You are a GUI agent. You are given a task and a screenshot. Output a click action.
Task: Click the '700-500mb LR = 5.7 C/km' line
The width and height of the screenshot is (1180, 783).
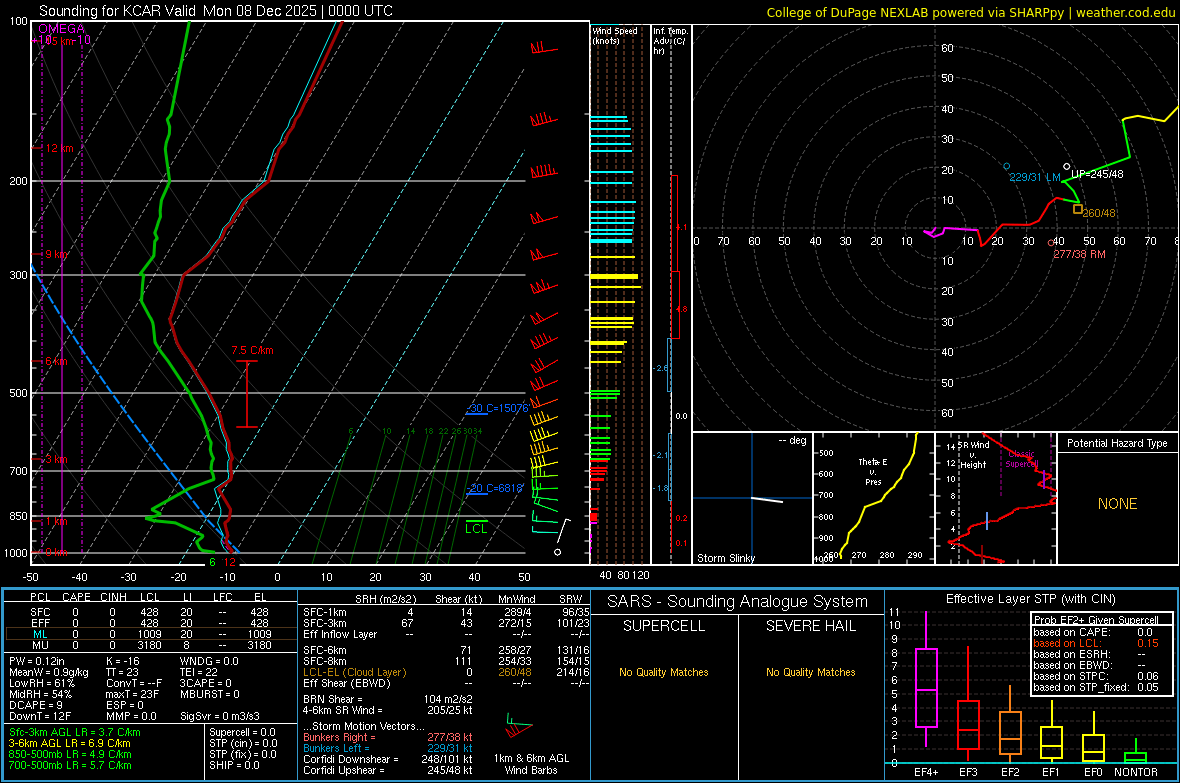pyautogui.click(x=70, y=765)
